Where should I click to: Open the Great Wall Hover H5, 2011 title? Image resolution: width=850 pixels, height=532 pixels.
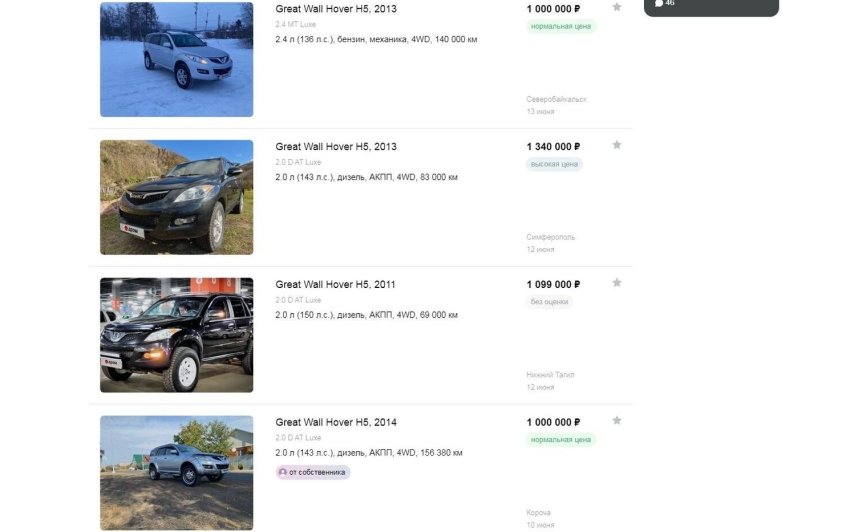[335, 285]
